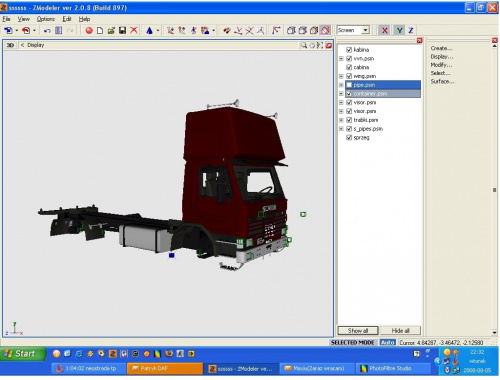Image resolution: width=500 pixels, height=380 pixels.
Task: Toggle kabina visibility checkbox
Action: (349, 50)
